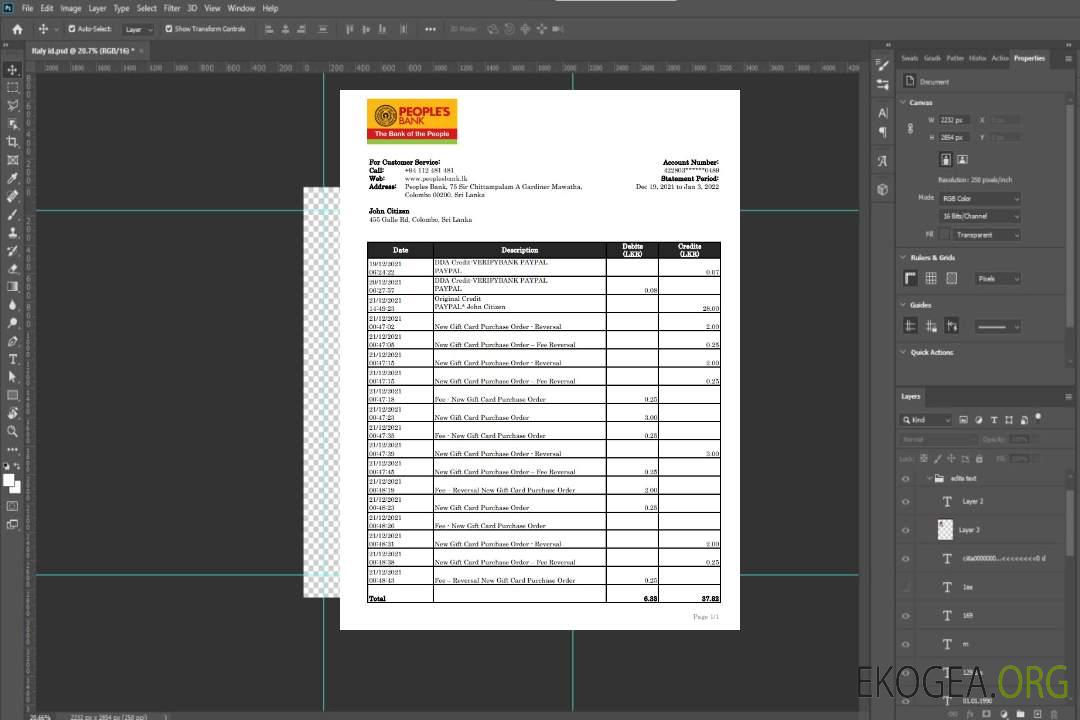Close the Italy id.psd document tab
The image size is (1080, 720).
(142, 51)
